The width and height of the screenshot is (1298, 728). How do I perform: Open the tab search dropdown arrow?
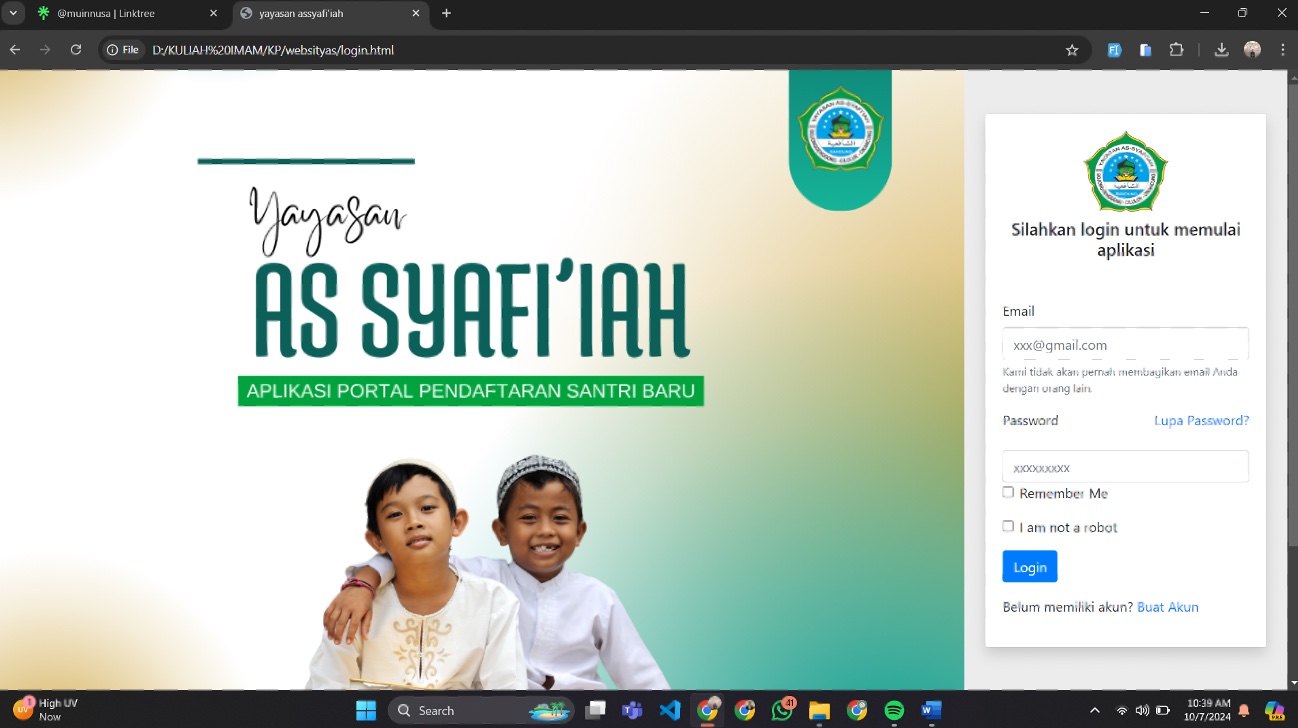(x=14, y=13)
